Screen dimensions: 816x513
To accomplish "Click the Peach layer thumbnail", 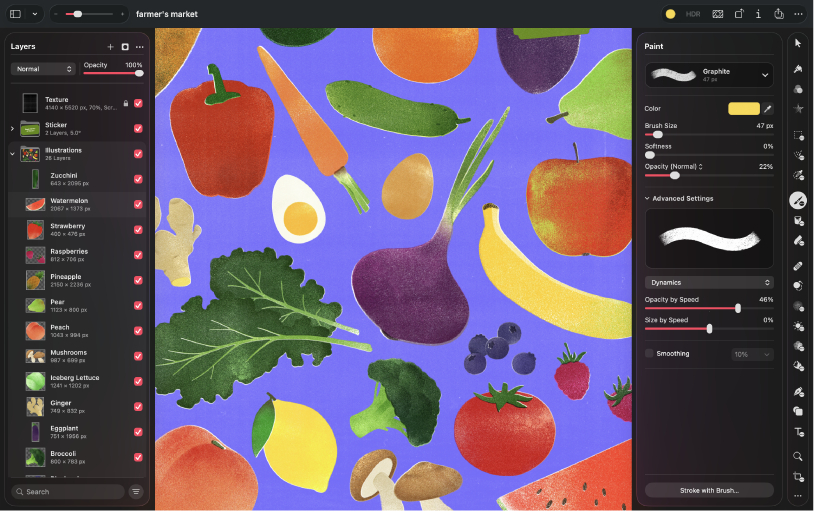I will tap(36, 331).
